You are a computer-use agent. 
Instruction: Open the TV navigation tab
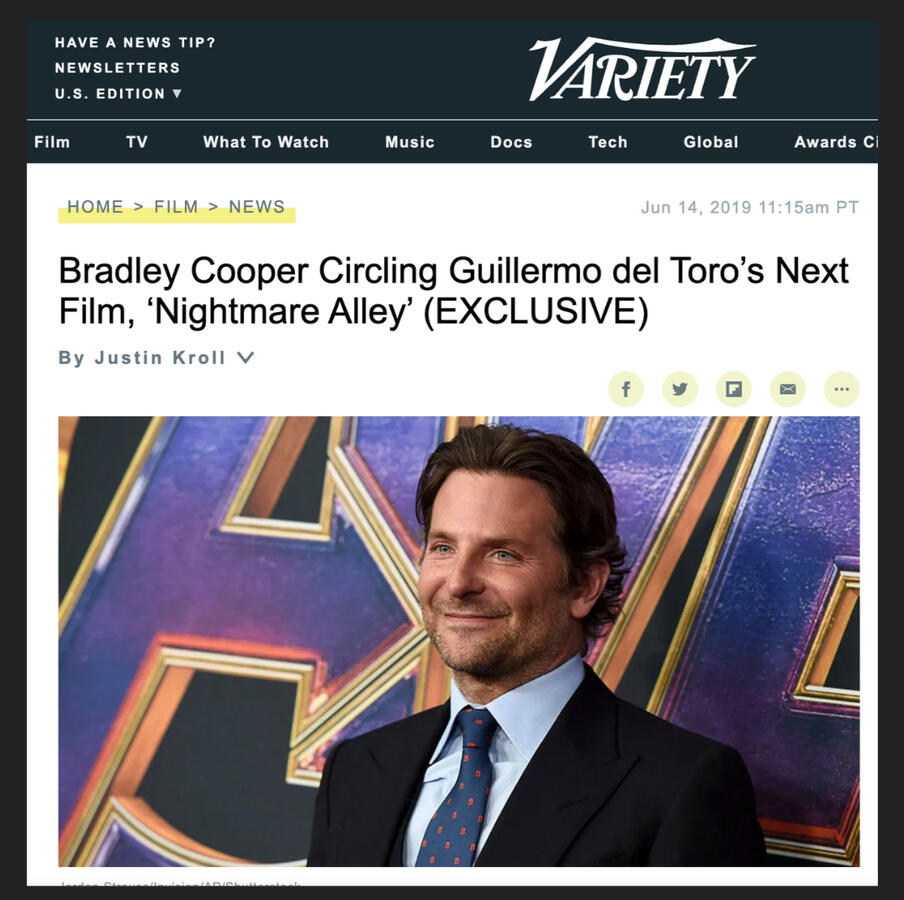coord(137,142)
